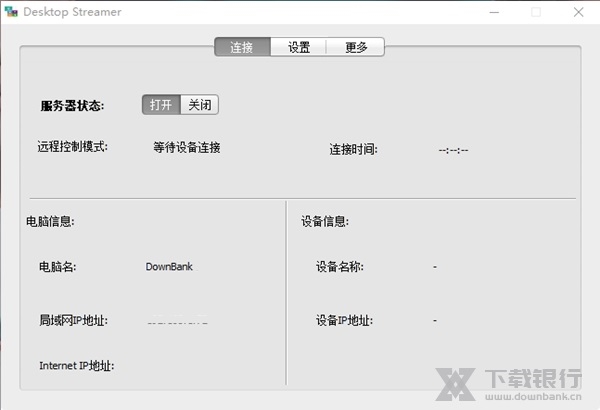Select the DownBank computer name
Screen dimensions: 600x410
tap(169, 266)
